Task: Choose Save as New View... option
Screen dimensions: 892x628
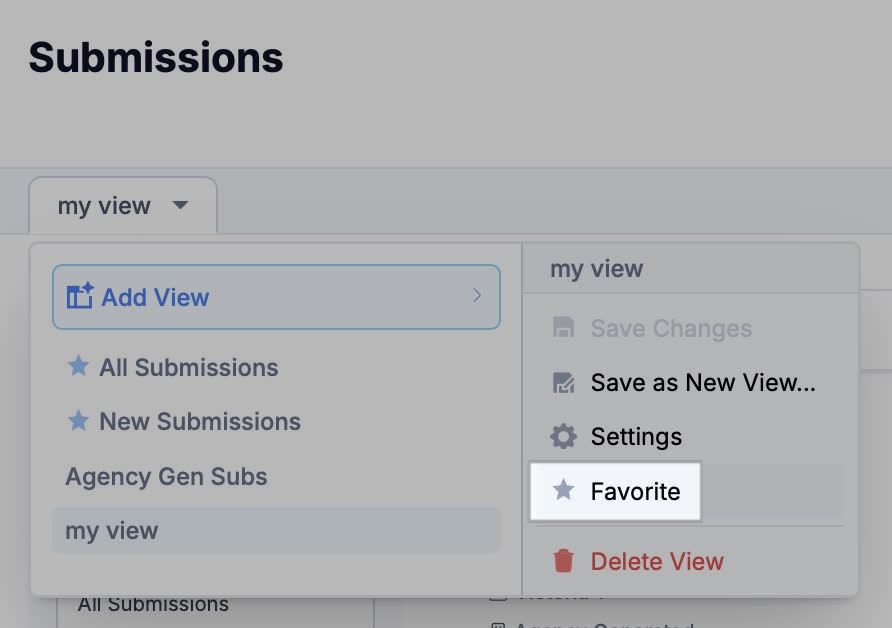Action: pyautogui.click(x=703, y=383)
